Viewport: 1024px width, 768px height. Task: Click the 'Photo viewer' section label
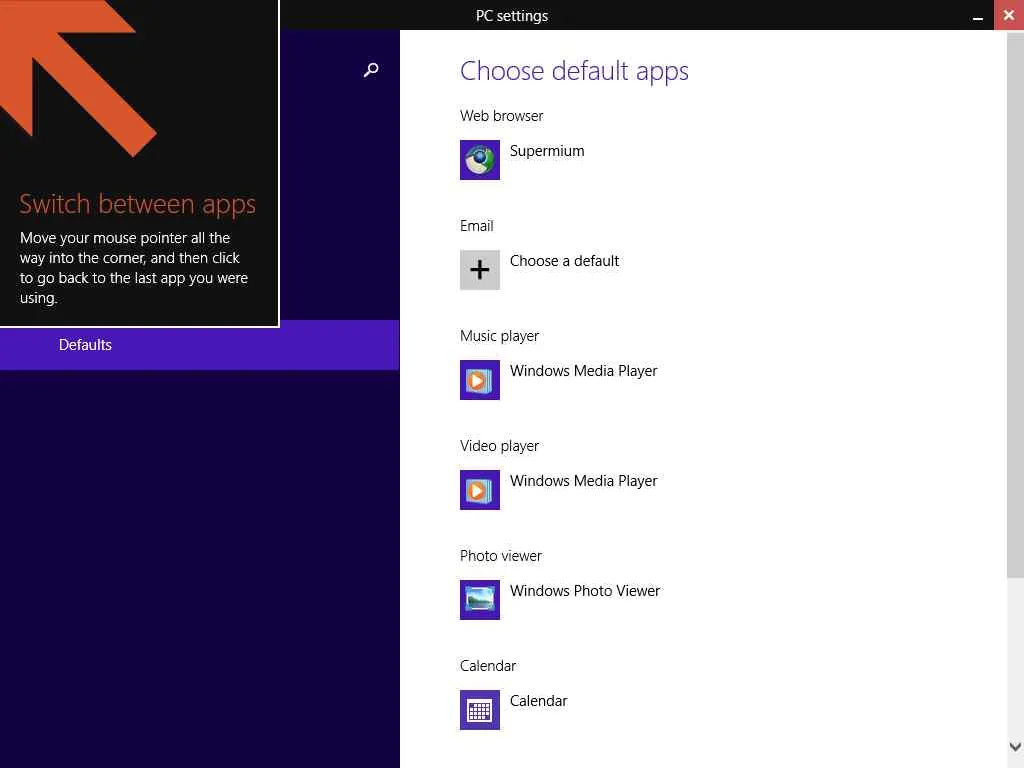pos(500,556)
